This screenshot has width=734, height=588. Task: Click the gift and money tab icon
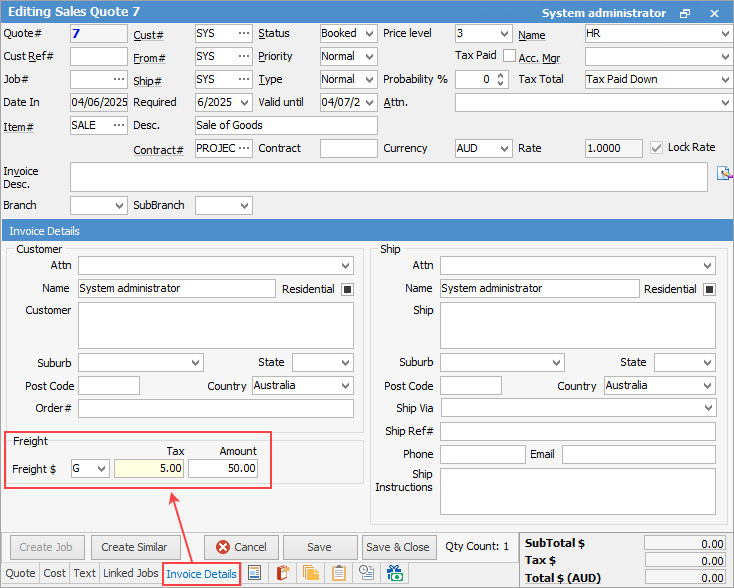tap(395, 573)
